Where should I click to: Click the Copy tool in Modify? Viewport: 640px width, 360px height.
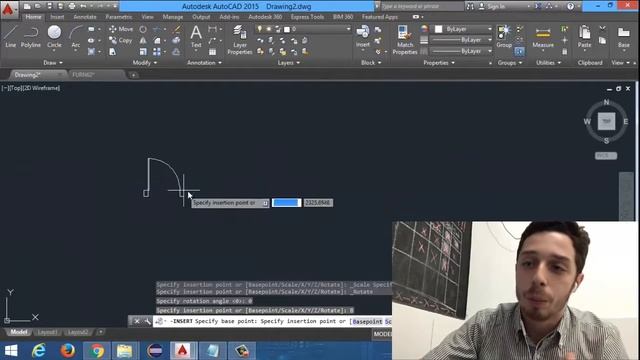pyautogui.click(x=120, y=40)
